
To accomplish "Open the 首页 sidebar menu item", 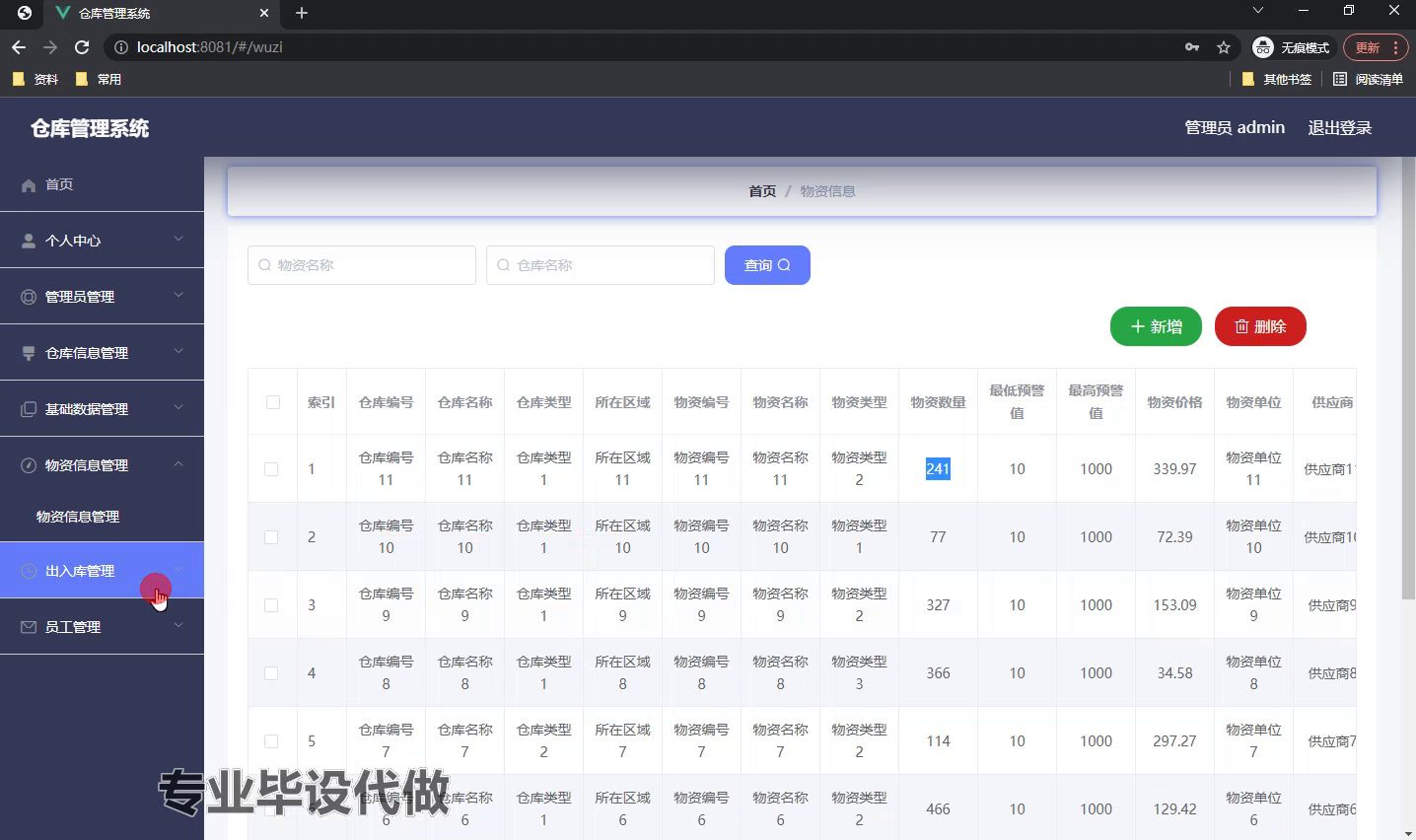I will (102, 185).
